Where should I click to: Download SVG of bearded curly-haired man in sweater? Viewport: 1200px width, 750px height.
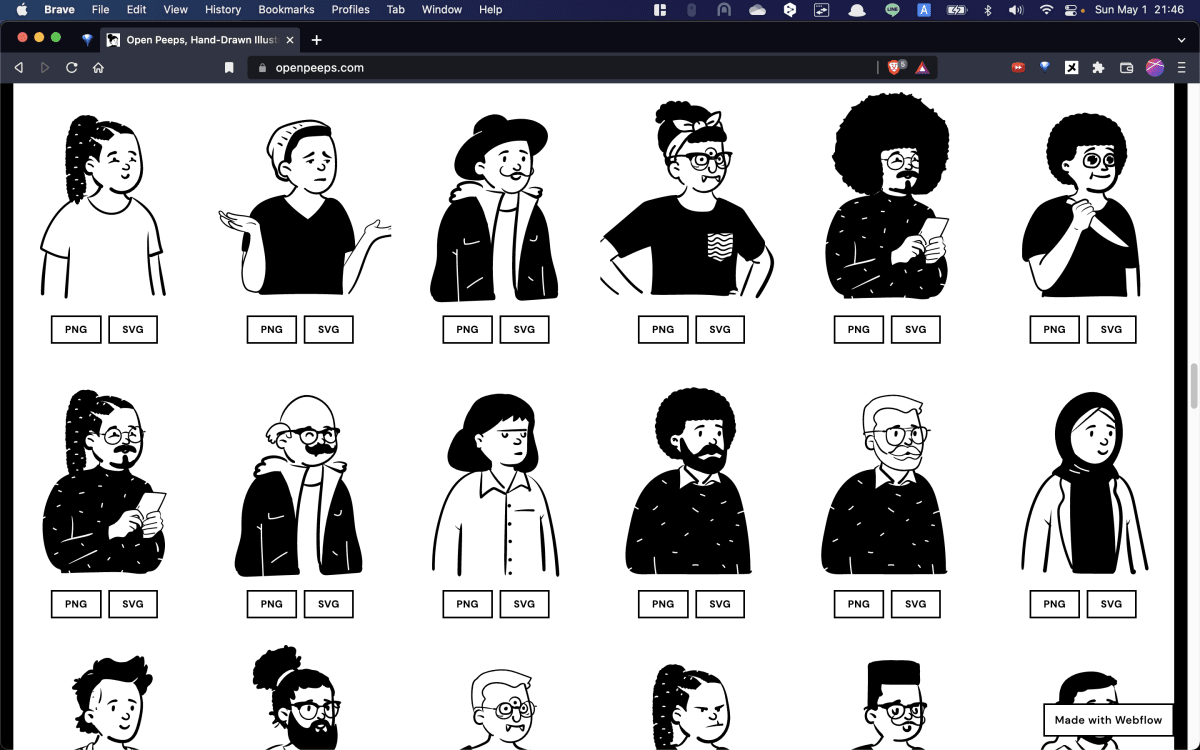(720, 604)
